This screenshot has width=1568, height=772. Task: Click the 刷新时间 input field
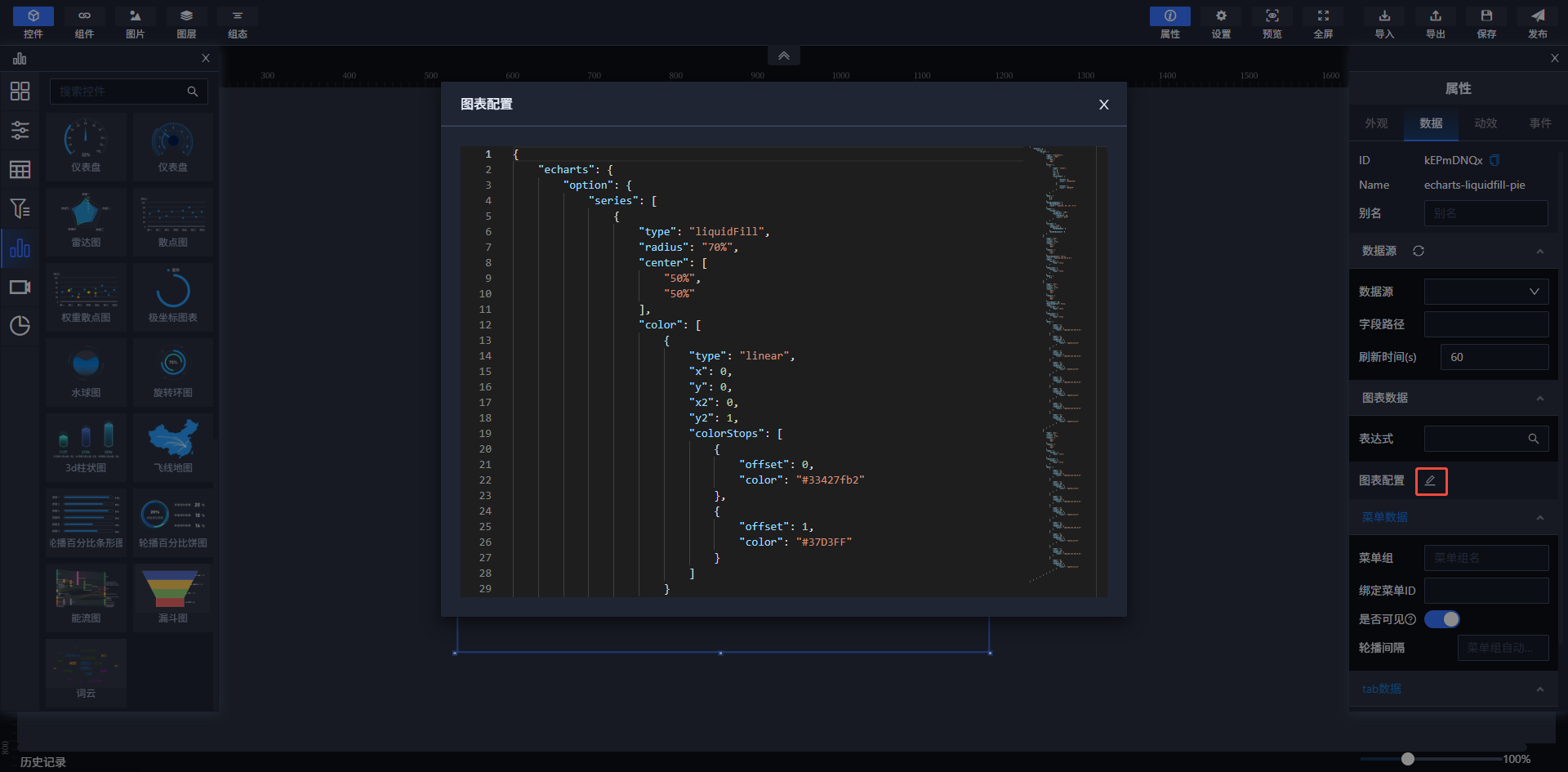pyautogui.click(x=1494, y=357)
